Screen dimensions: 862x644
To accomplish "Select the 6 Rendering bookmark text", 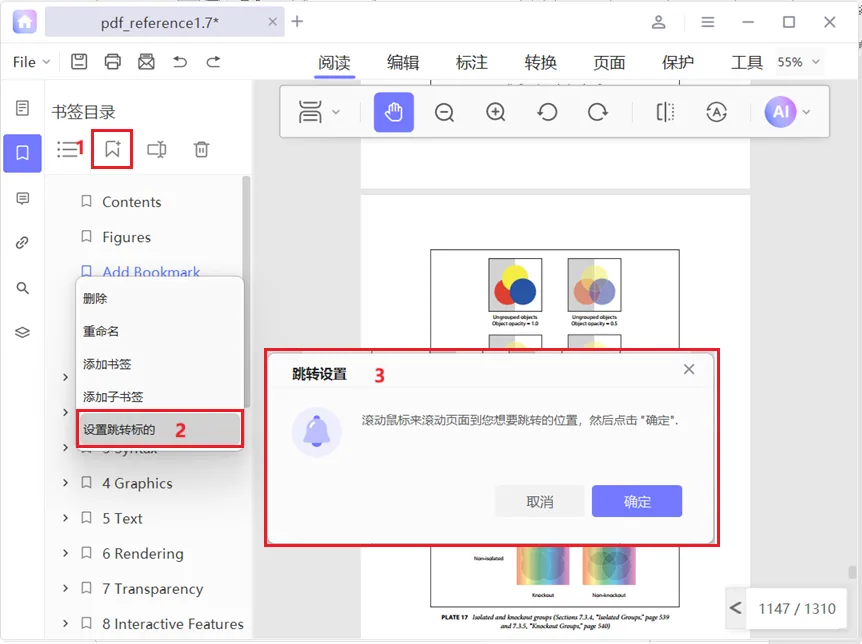I will [x=143, y=553].
